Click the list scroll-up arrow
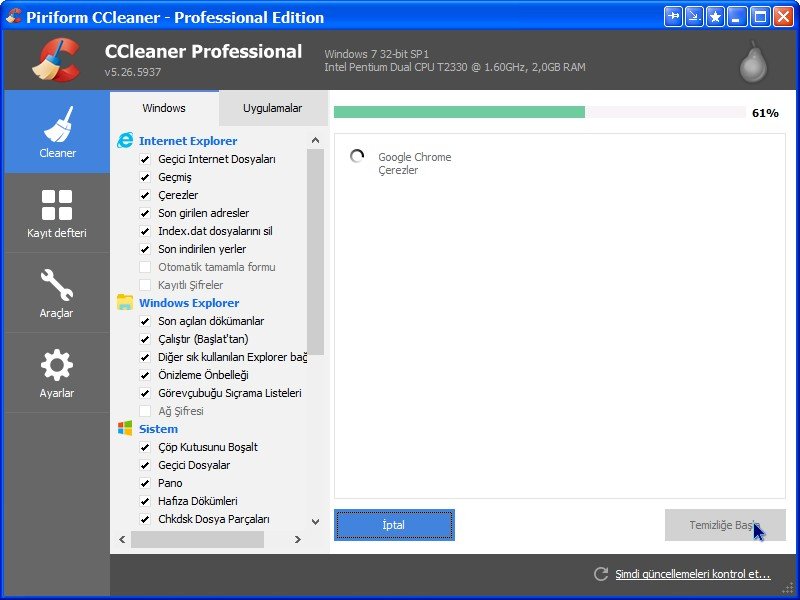 (x=315, y=140)
